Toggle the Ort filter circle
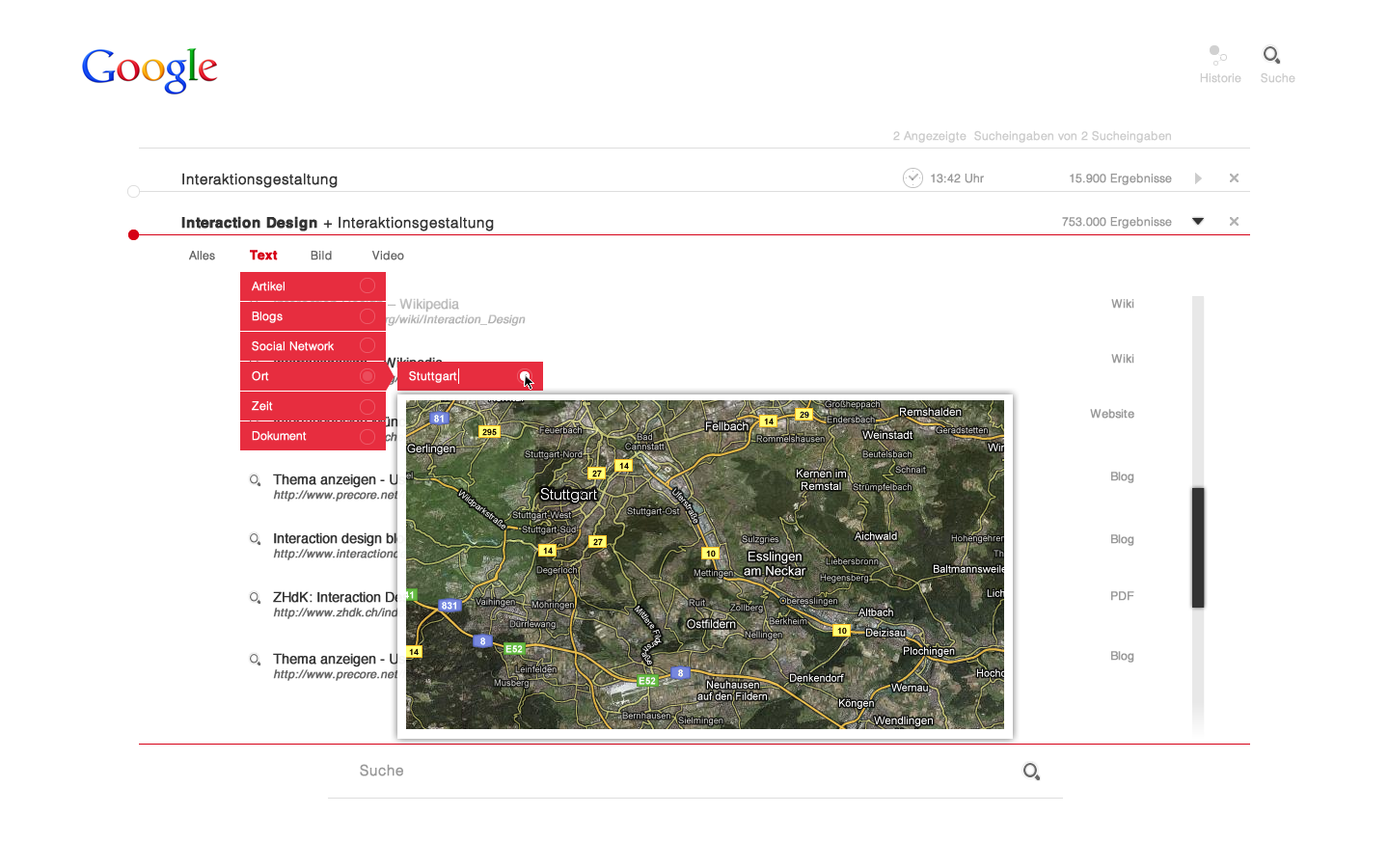1389x868 pixels. 368,376
